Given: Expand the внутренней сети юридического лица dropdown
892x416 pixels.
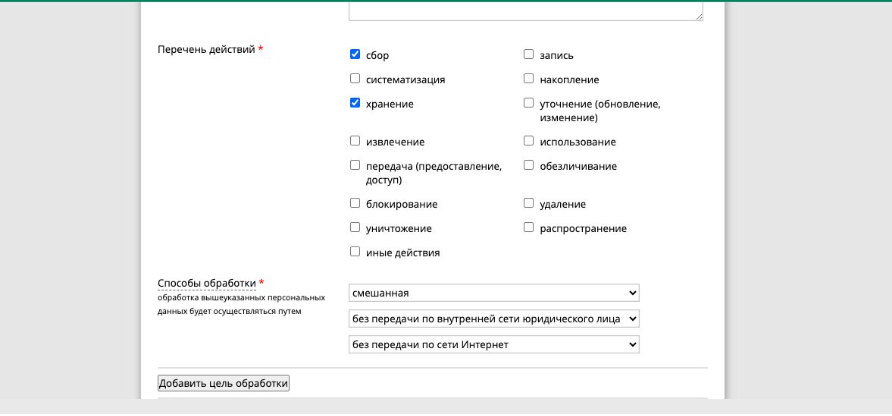Looking at the screenshot, I should click(494, 319).
